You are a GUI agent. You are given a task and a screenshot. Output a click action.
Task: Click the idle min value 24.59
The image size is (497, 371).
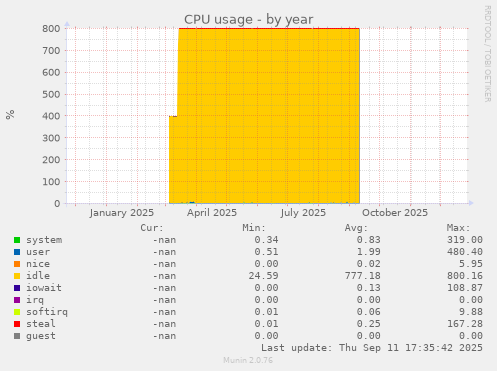point(263,276)
